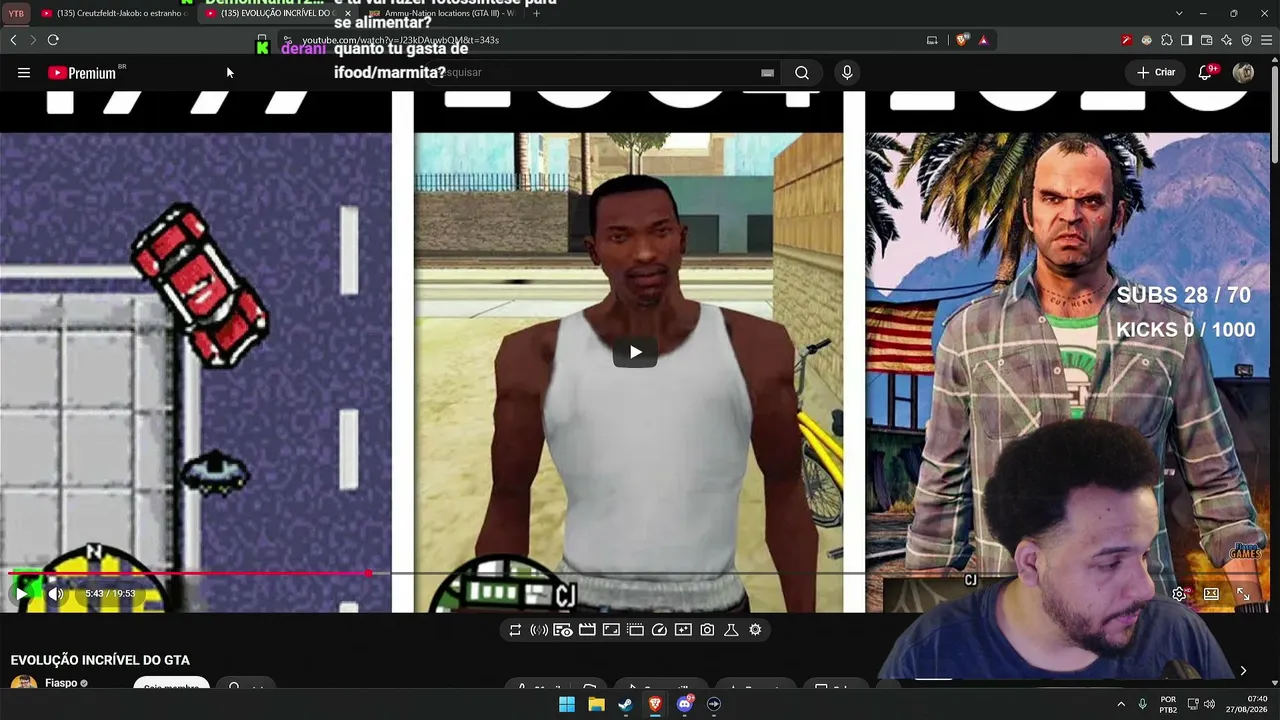Toggle theater mode on the player

click(x=1211, y=594)
